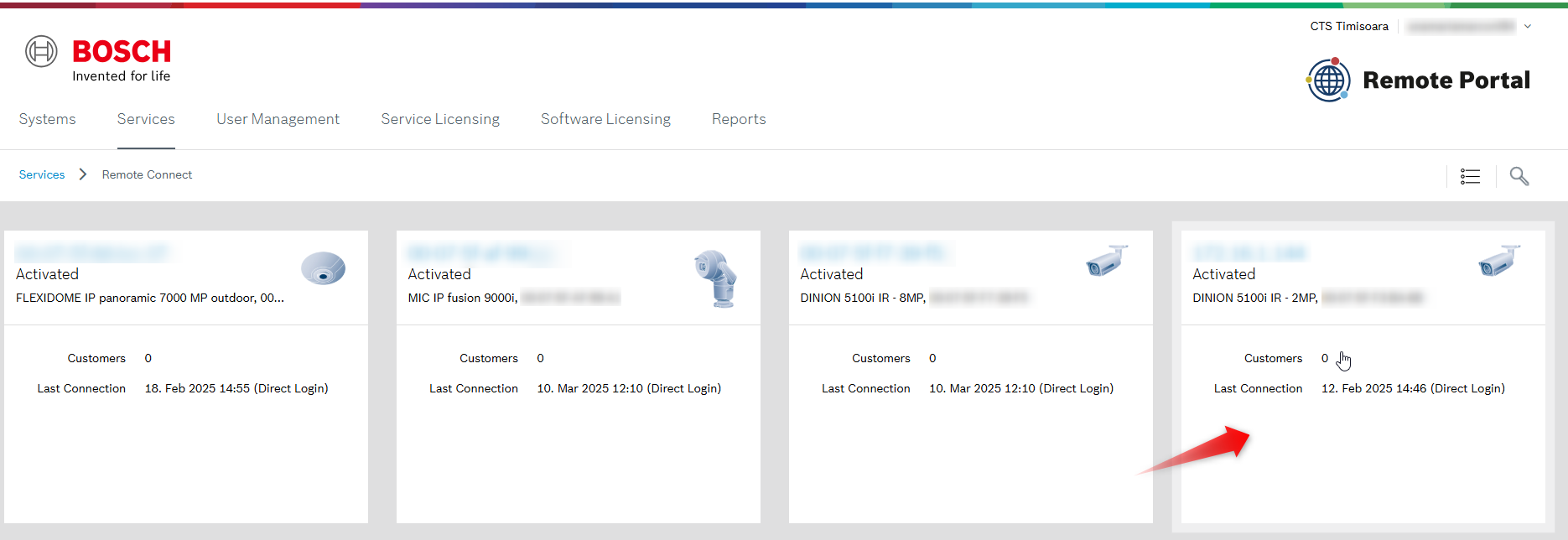Click Customers label on the MIC IP fusion card
This screenshot has height=540, width=1568.
tap(489, 358)
